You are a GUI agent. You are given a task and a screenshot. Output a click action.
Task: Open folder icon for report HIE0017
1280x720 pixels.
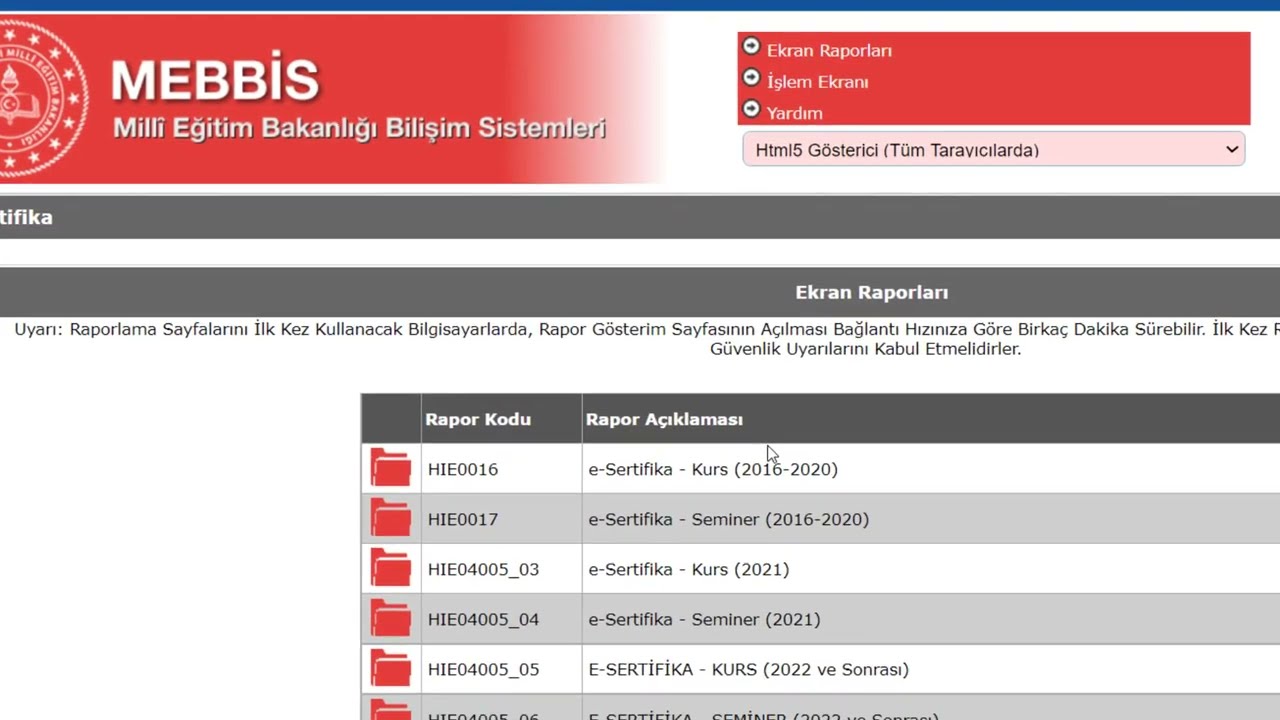[x=390, y=518]
